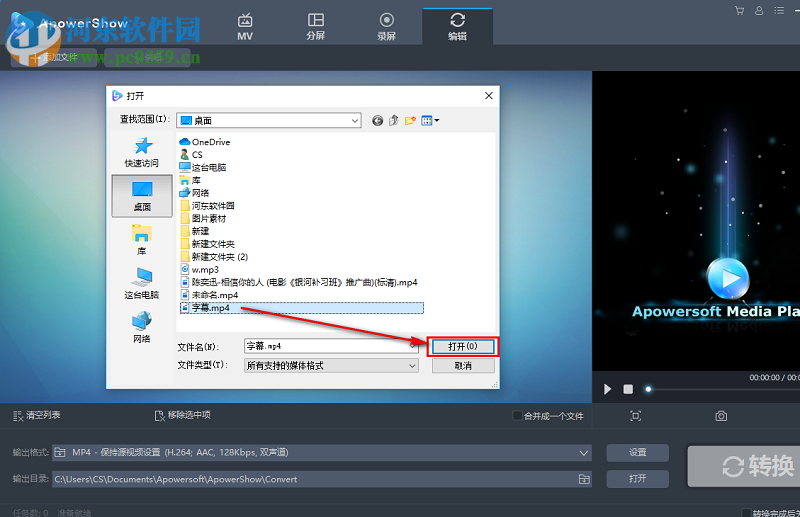This screenshot has width=800, height=517.
Task: Toggle fullscreen preview icon
Action: click(635, 416)
